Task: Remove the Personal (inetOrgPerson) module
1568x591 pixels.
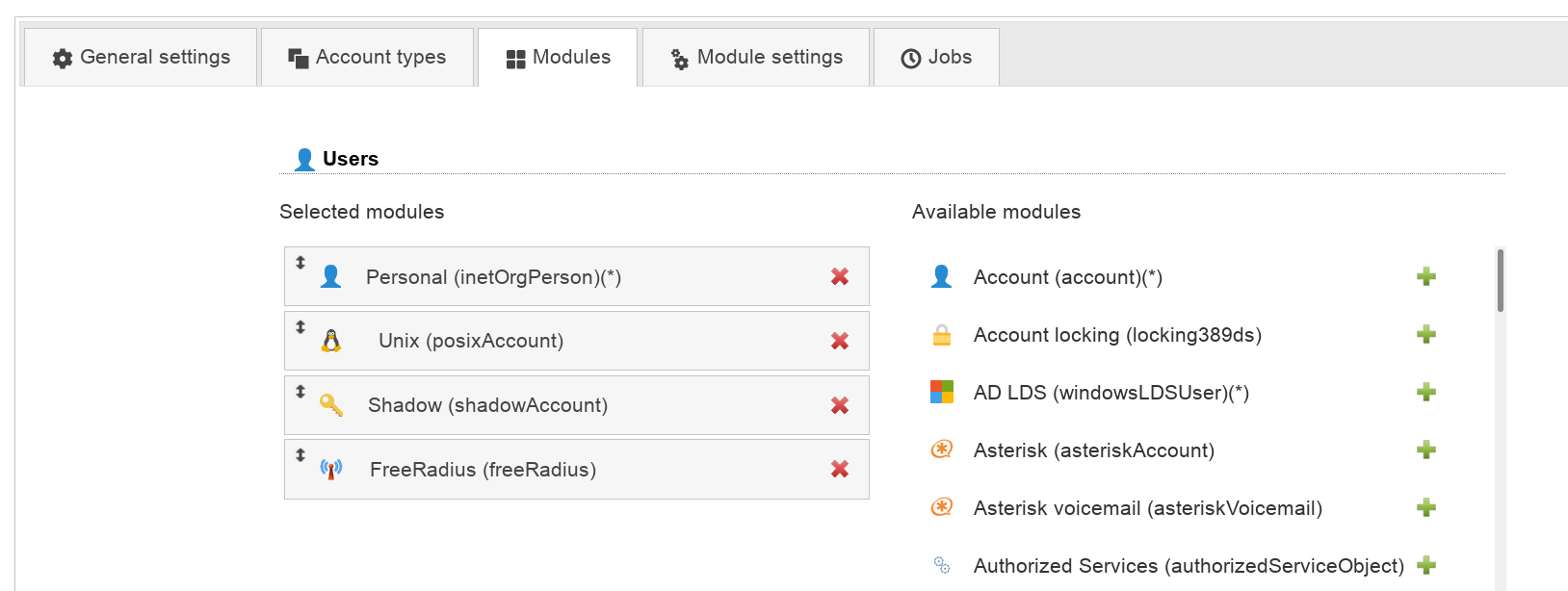Action: point(840,277)
